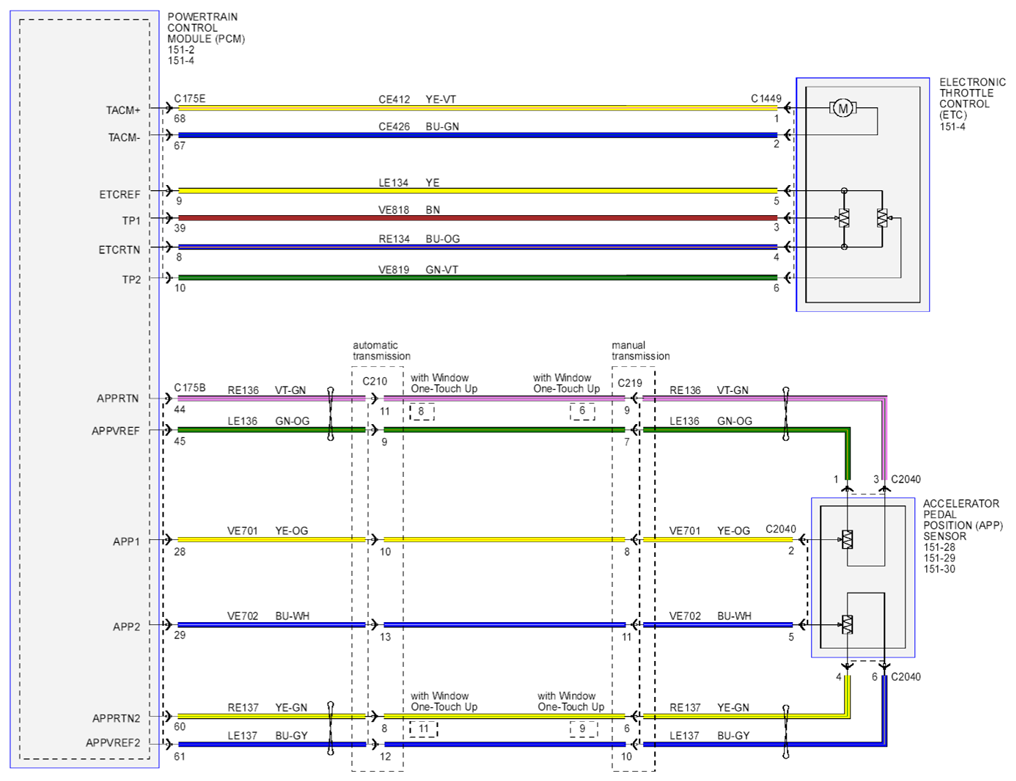The image size is (1016, 781).
Task: Click the C1449 connector label
Action: tap(766, 99)
